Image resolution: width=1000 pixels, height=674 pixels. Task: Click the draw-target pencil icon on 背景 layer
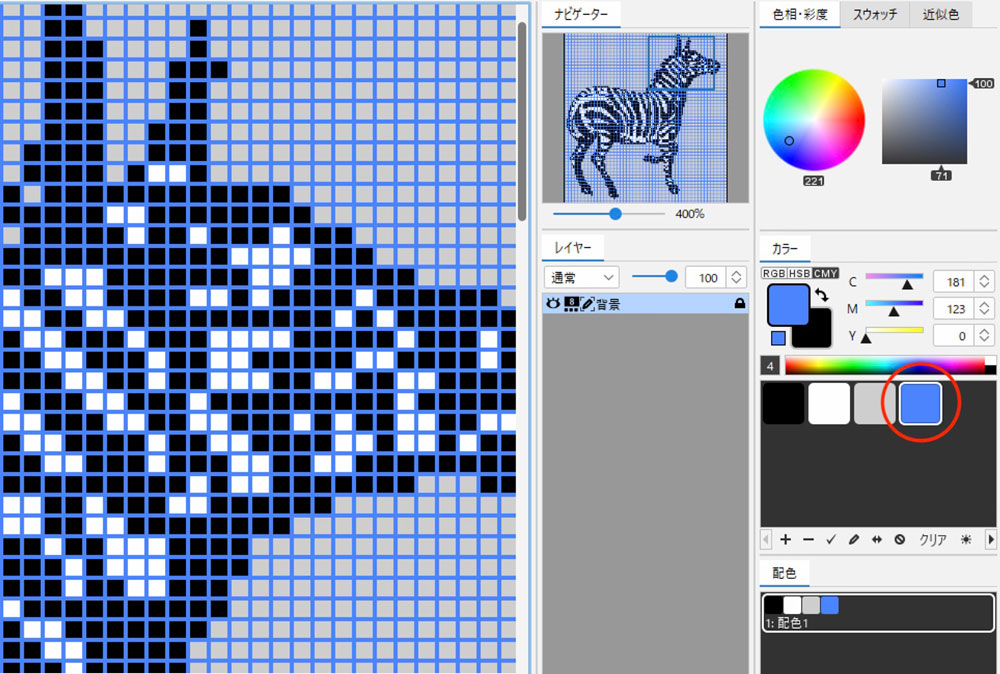(587, 304)
